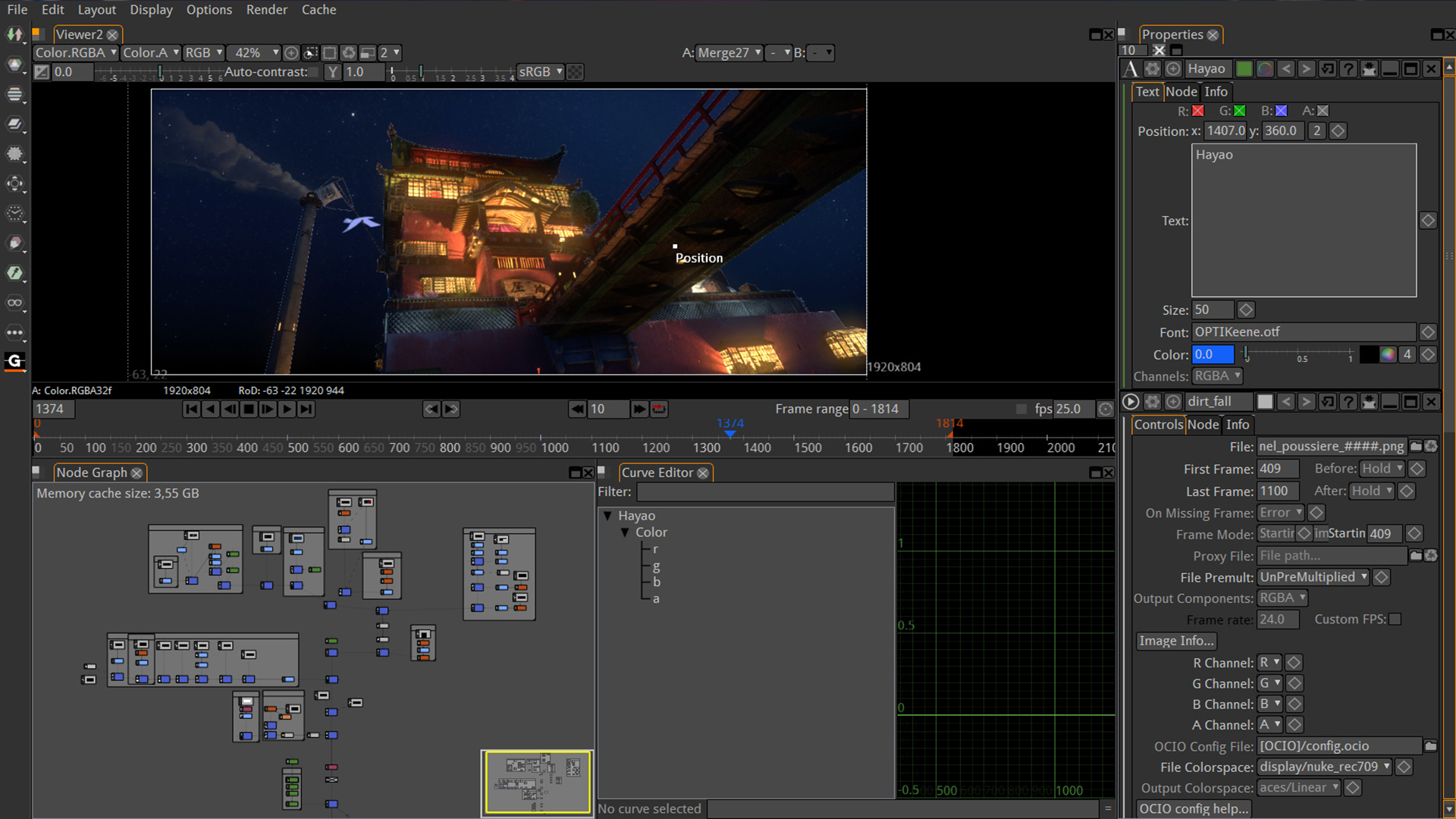Click the turbo mode icon beside fps

pos(1106,409)
